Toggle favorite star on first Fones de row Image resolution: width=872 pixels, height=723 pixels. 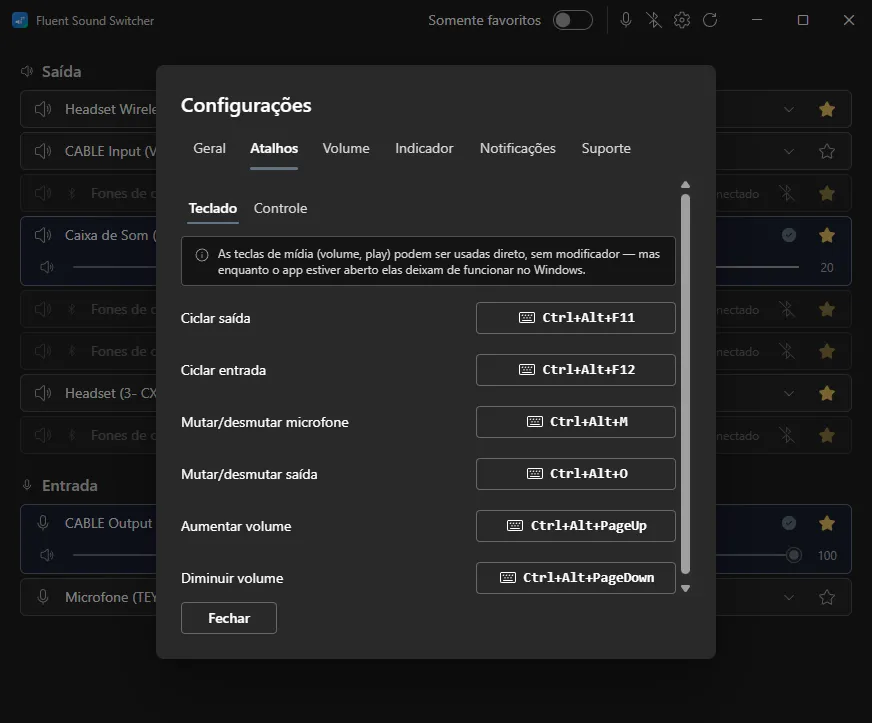click(827, 194)
